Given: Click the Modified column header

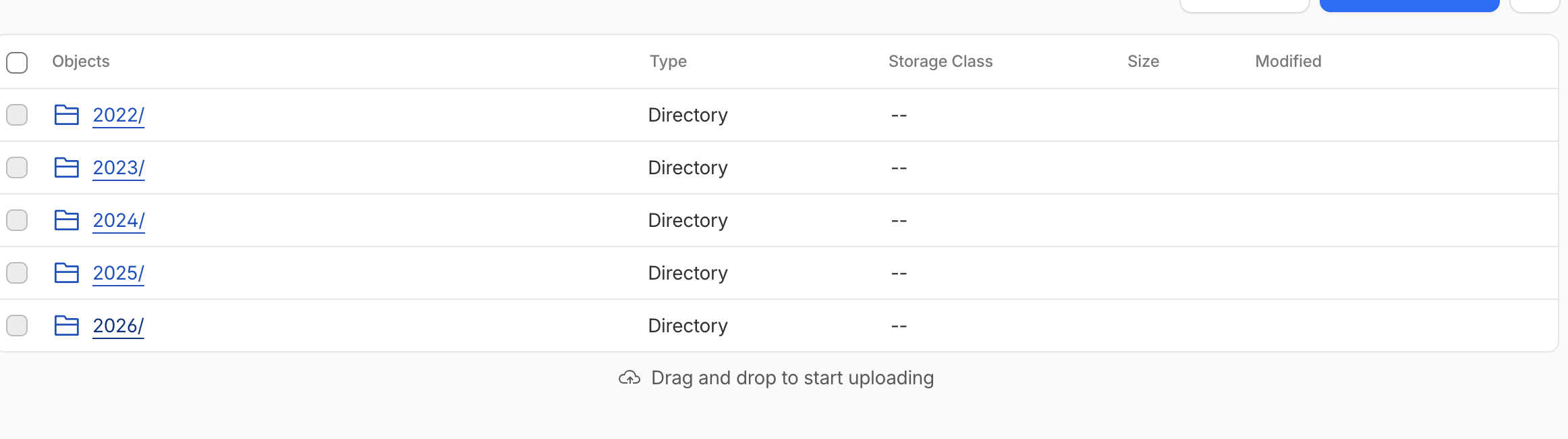Looking at the screenshot, I should coord(1287,61).
